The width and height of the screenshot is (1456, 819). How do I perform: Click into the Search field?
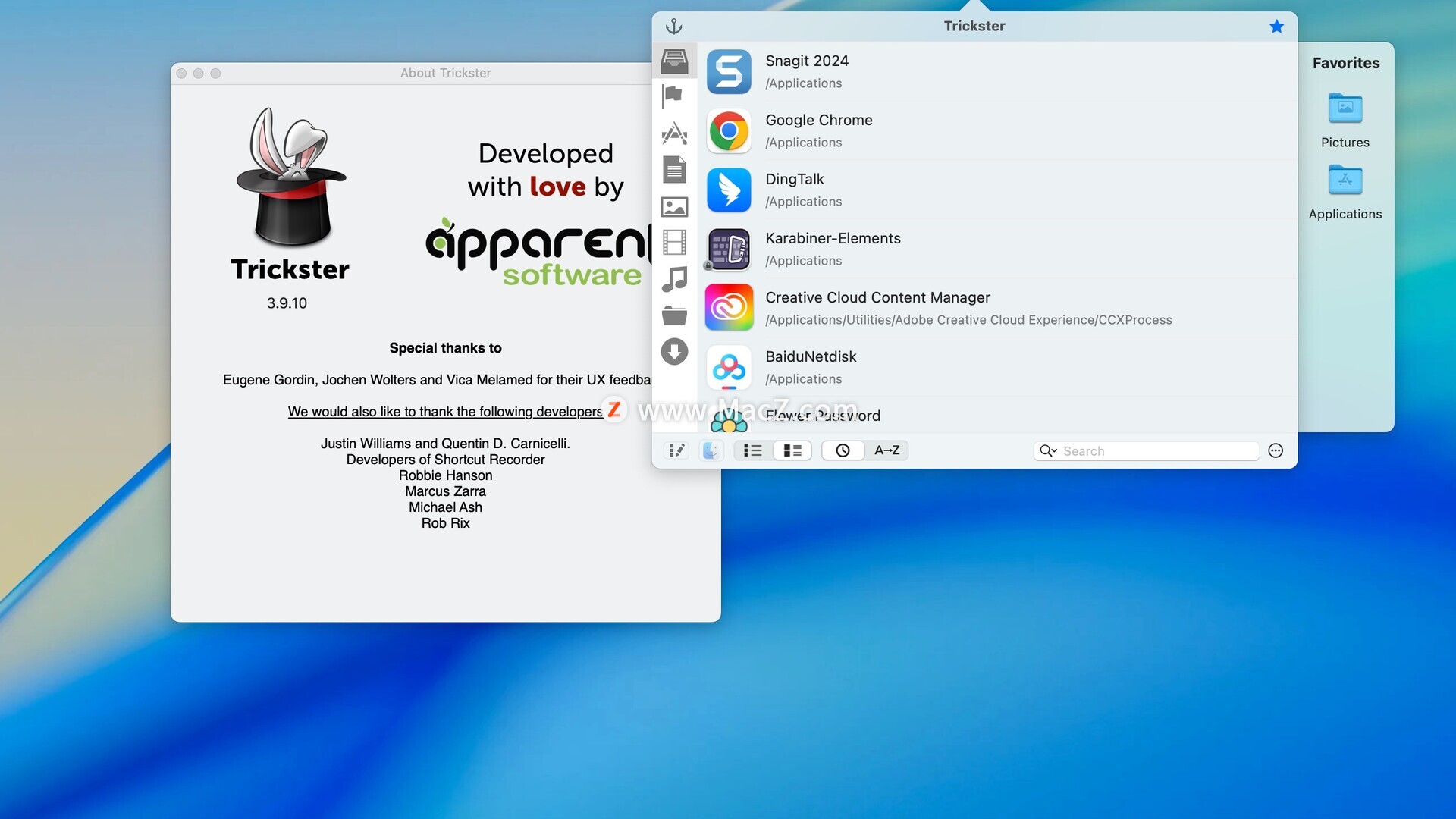coord(1146,451)
